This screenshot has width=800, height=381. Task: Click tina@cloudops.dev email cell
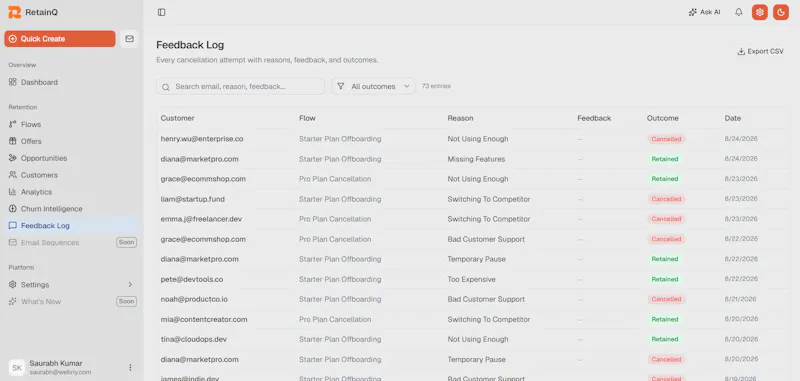point(194,339)
